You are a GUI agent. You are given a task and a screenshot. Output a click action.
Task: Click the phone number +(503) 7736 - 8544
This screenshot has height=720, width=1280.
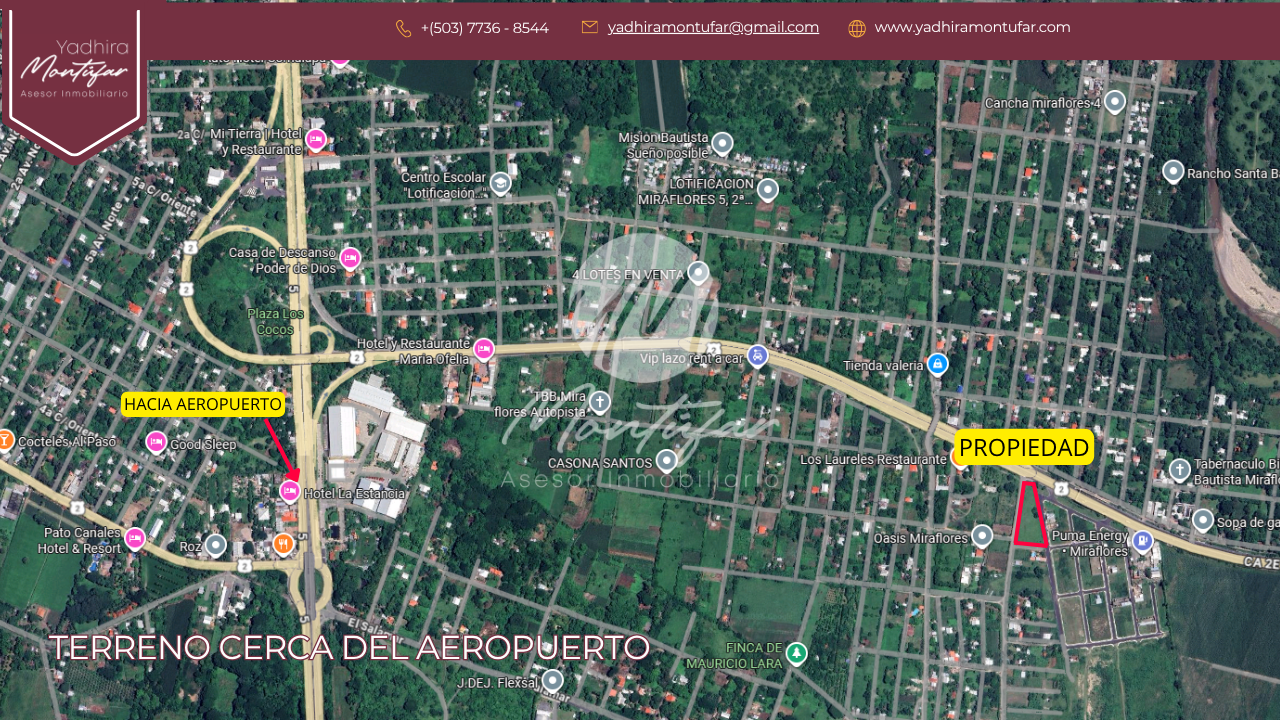485,28
